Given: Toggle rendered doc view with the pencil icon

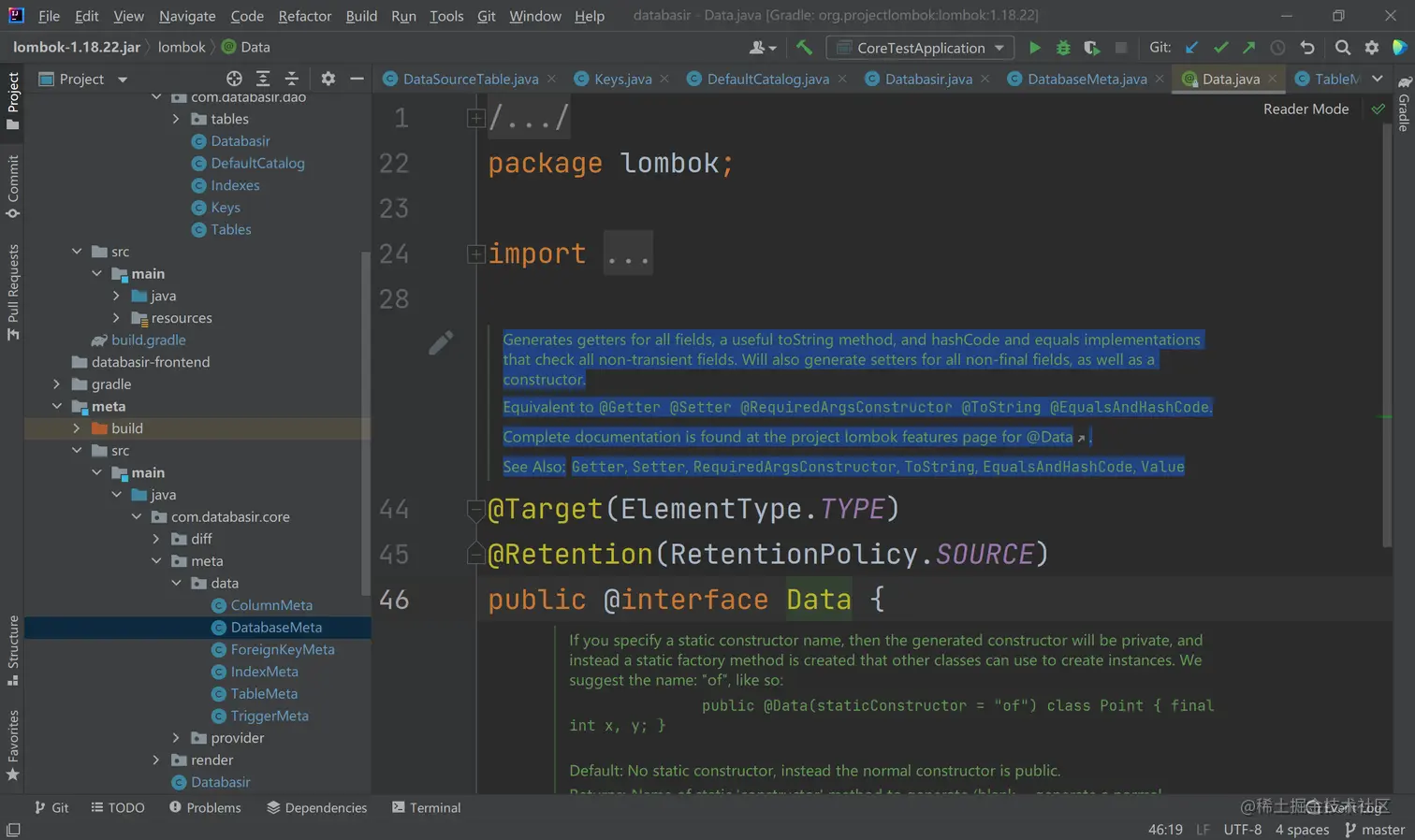Looking at the screenshot, I should [x=441, y=343].
